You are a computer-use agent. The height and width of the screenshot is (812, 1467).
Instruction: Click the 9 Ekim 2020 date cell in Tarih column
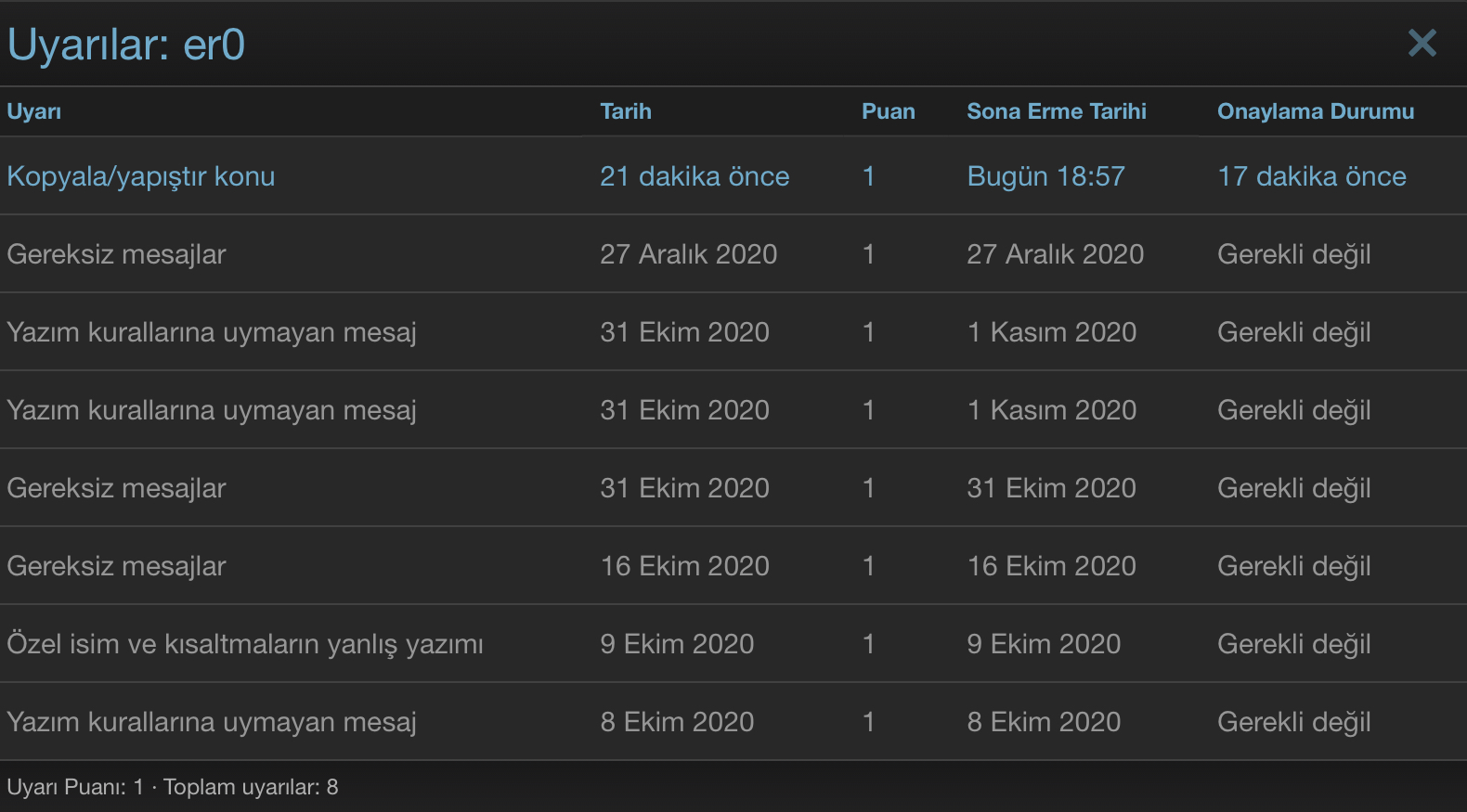677,644
